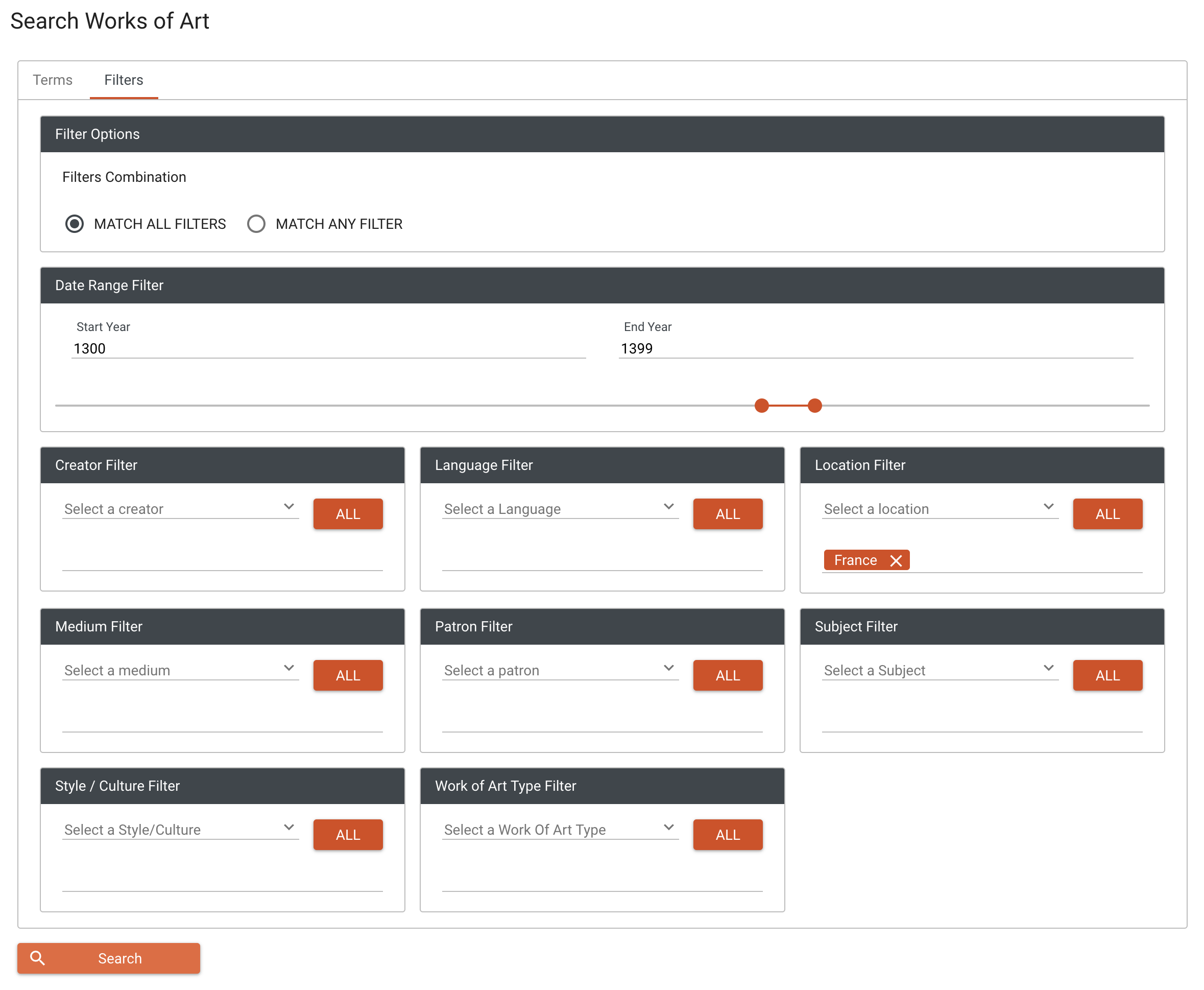Click ALL button in Medium Filter
This screenshot has height=990, width=1204.
click(x=348, y=675)
